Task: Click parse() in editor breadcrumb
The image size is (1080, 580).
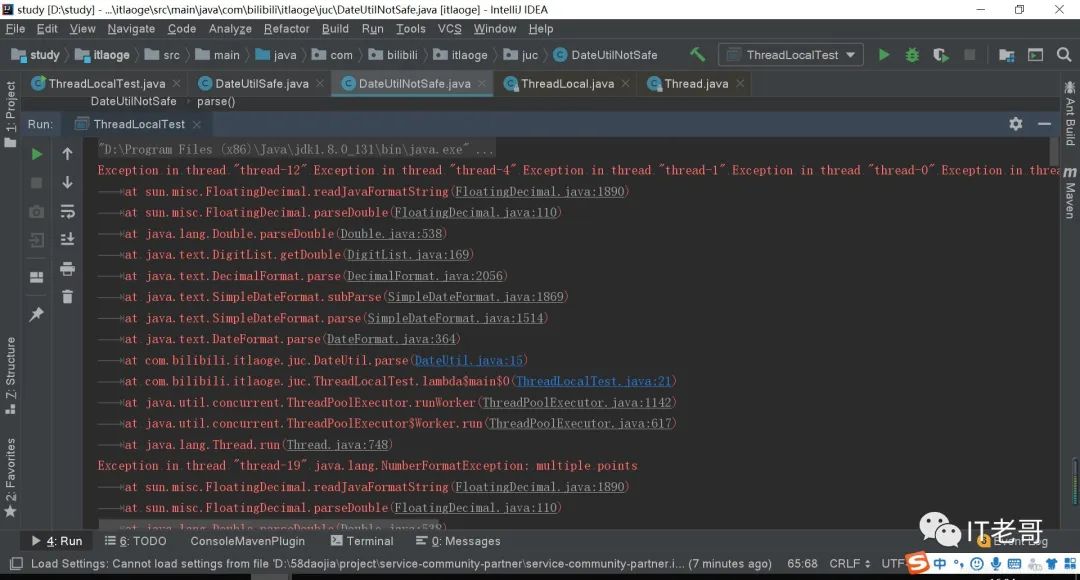Action: coord(216,102)
